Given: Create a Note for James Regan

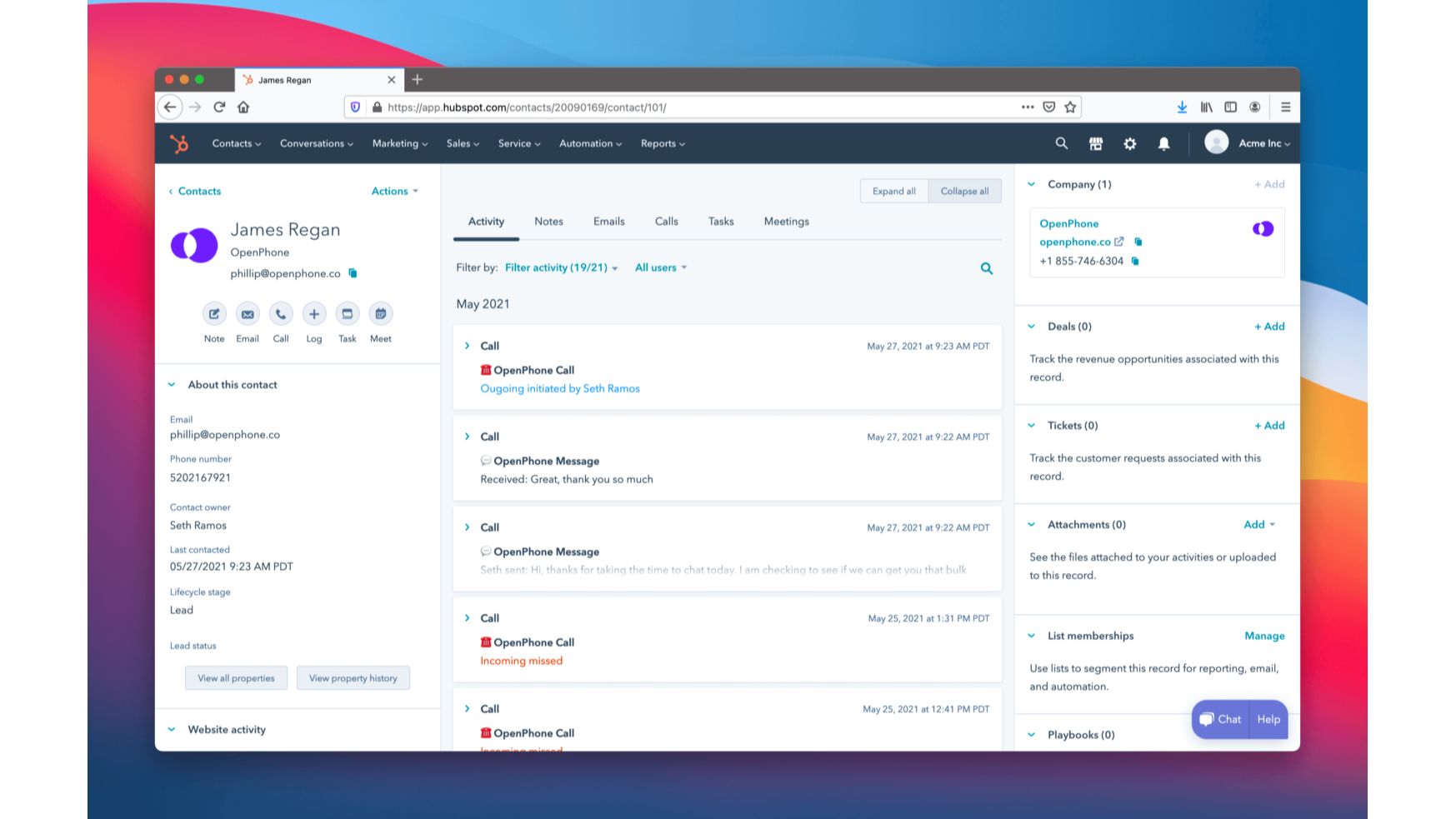Looking at the screenshot, I should (214, 313).
